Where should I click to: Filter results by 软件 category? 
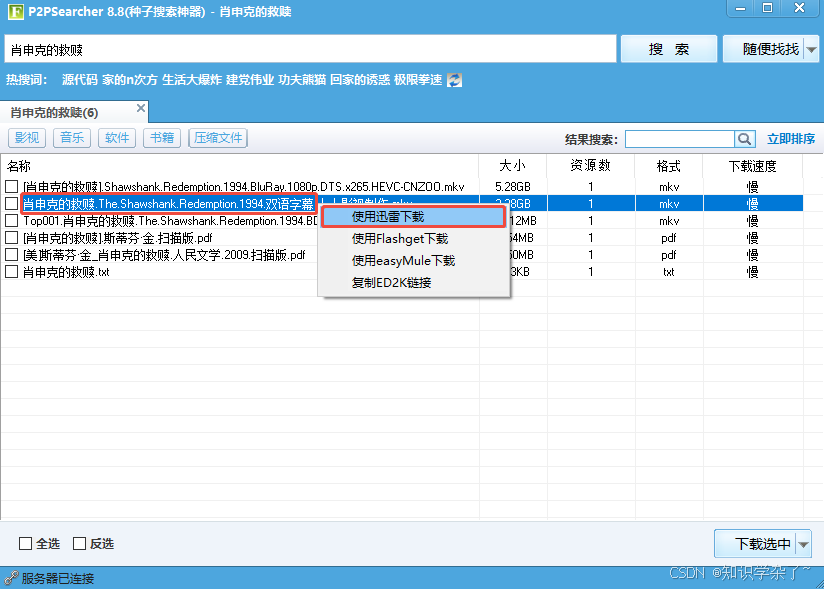117,138
